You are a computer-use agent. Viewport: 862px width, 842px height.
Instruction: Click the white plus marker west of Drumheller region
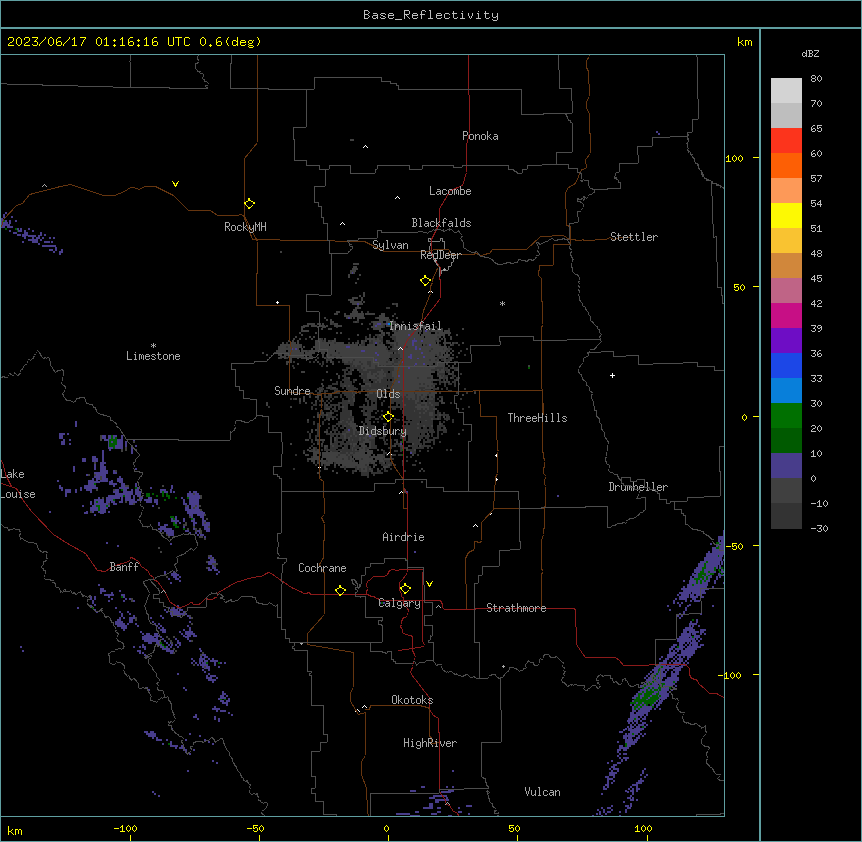click(x=612, y=375)
